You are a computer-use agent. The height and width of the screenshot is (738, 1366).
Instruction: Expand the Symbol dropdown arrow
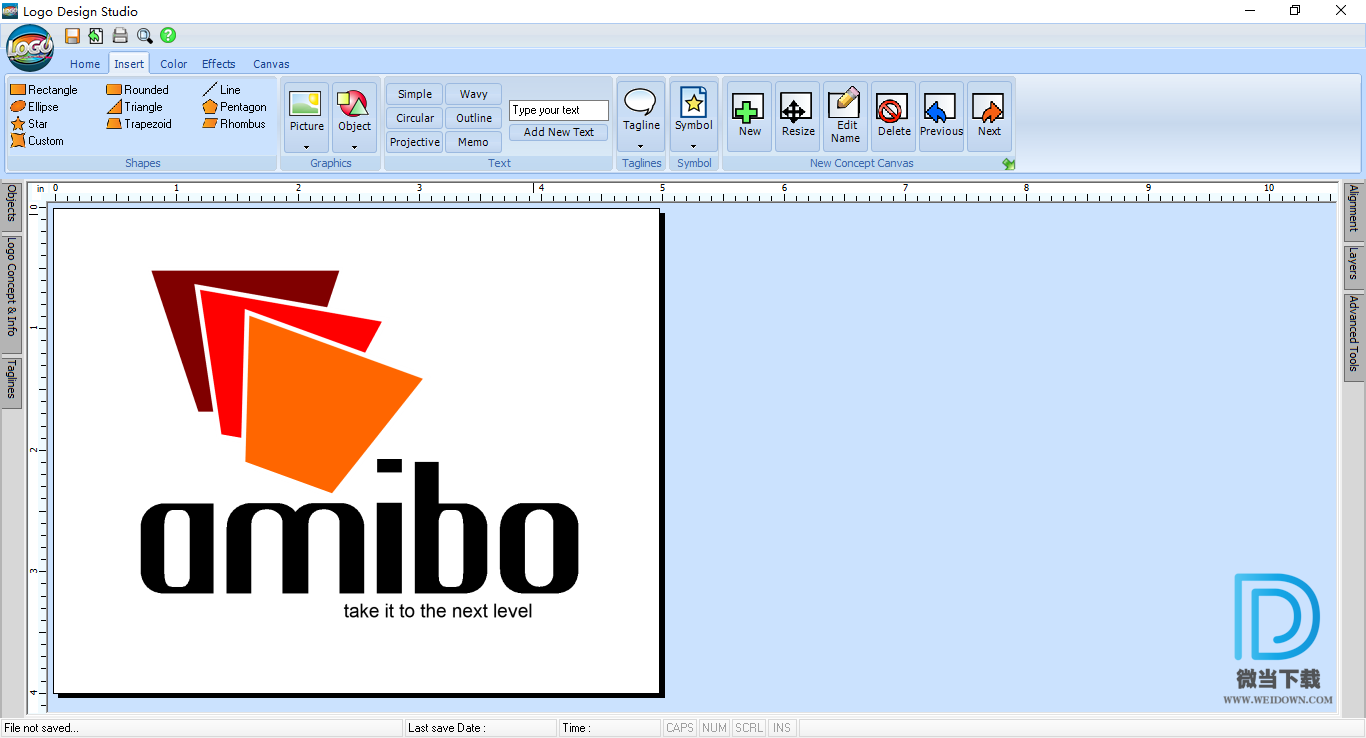693,146
